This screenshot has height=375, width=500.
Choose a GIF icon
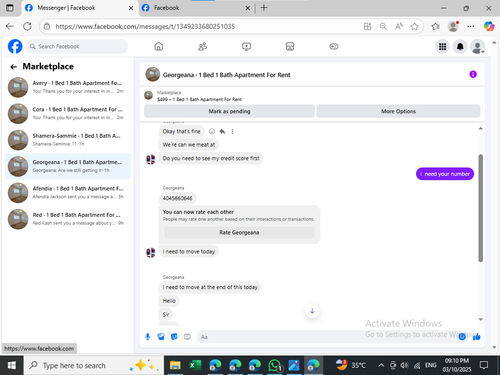(187, 337)
